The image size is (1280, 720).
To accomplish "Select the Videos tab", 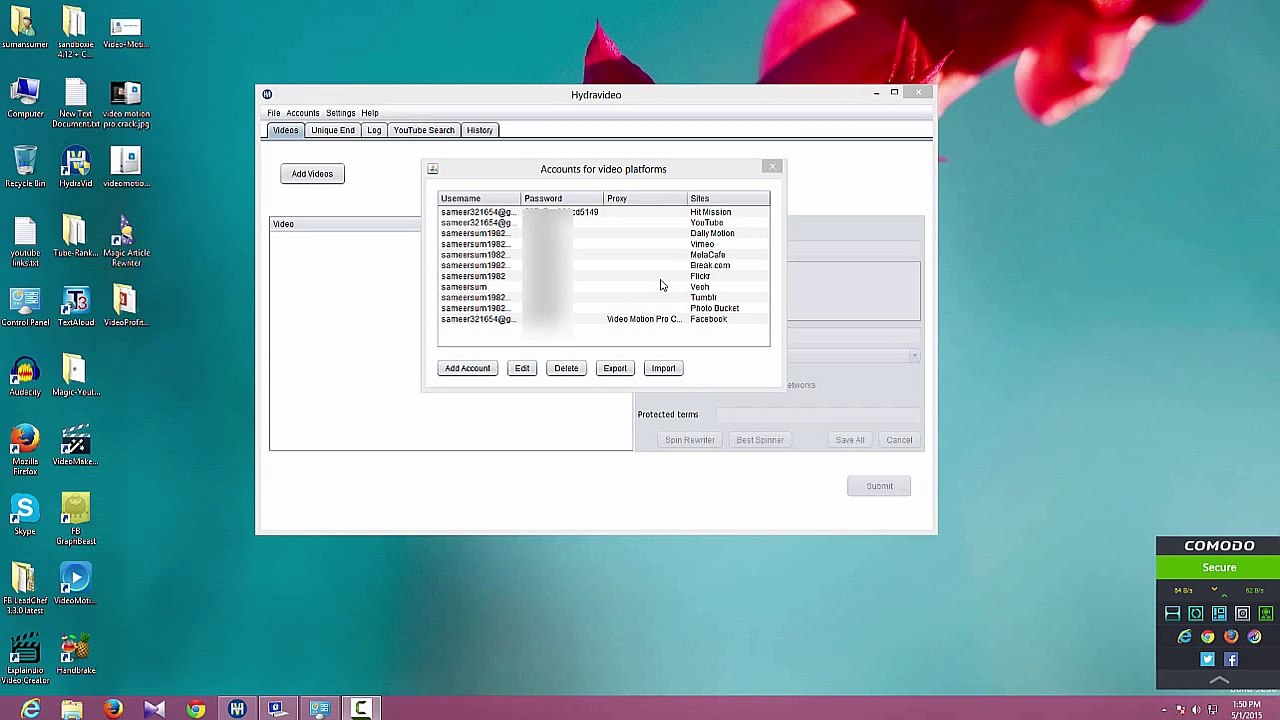I will click(285, 130).
